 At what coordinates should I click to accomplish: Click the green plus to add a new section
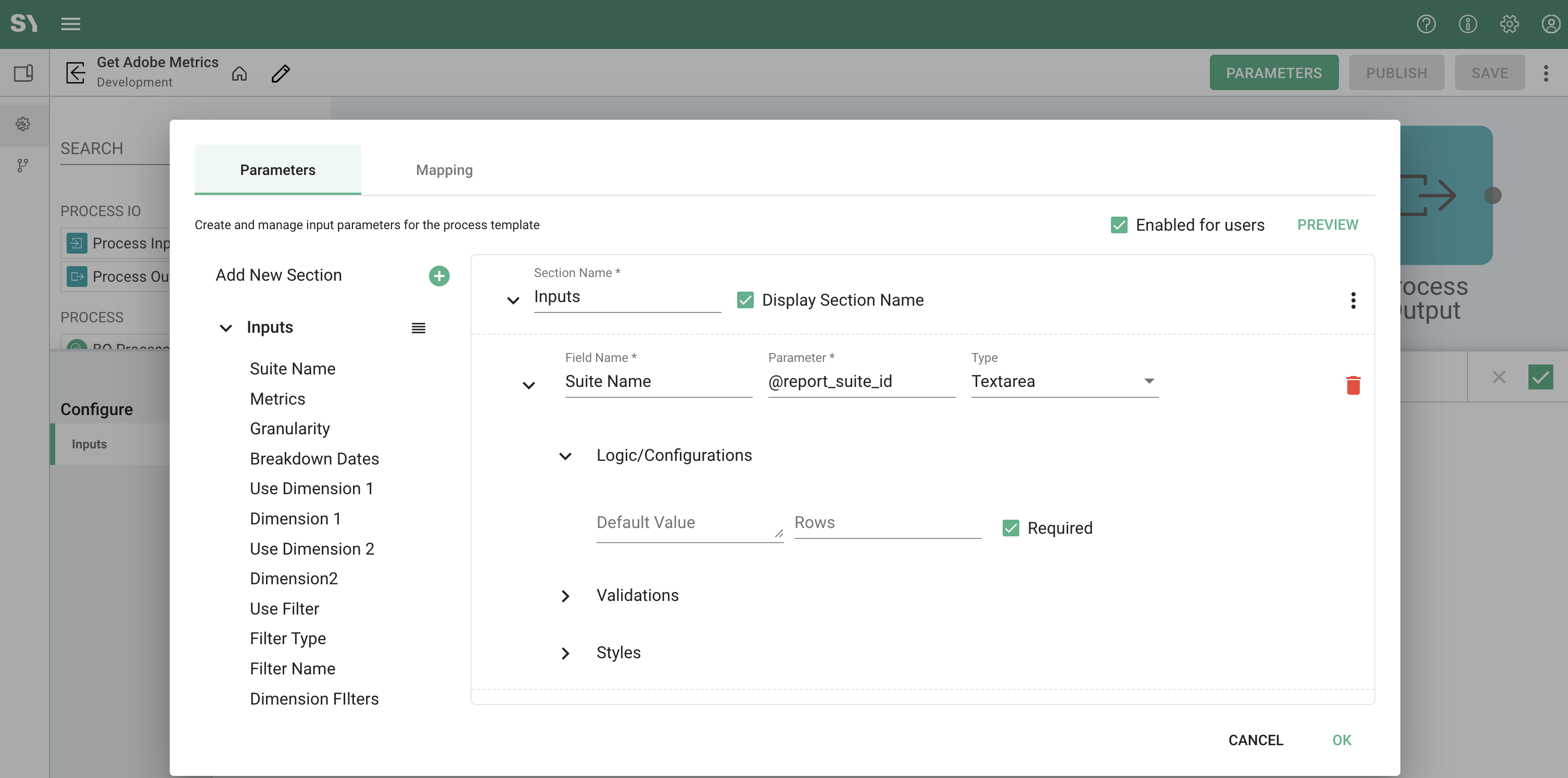[x=439, y=275]
